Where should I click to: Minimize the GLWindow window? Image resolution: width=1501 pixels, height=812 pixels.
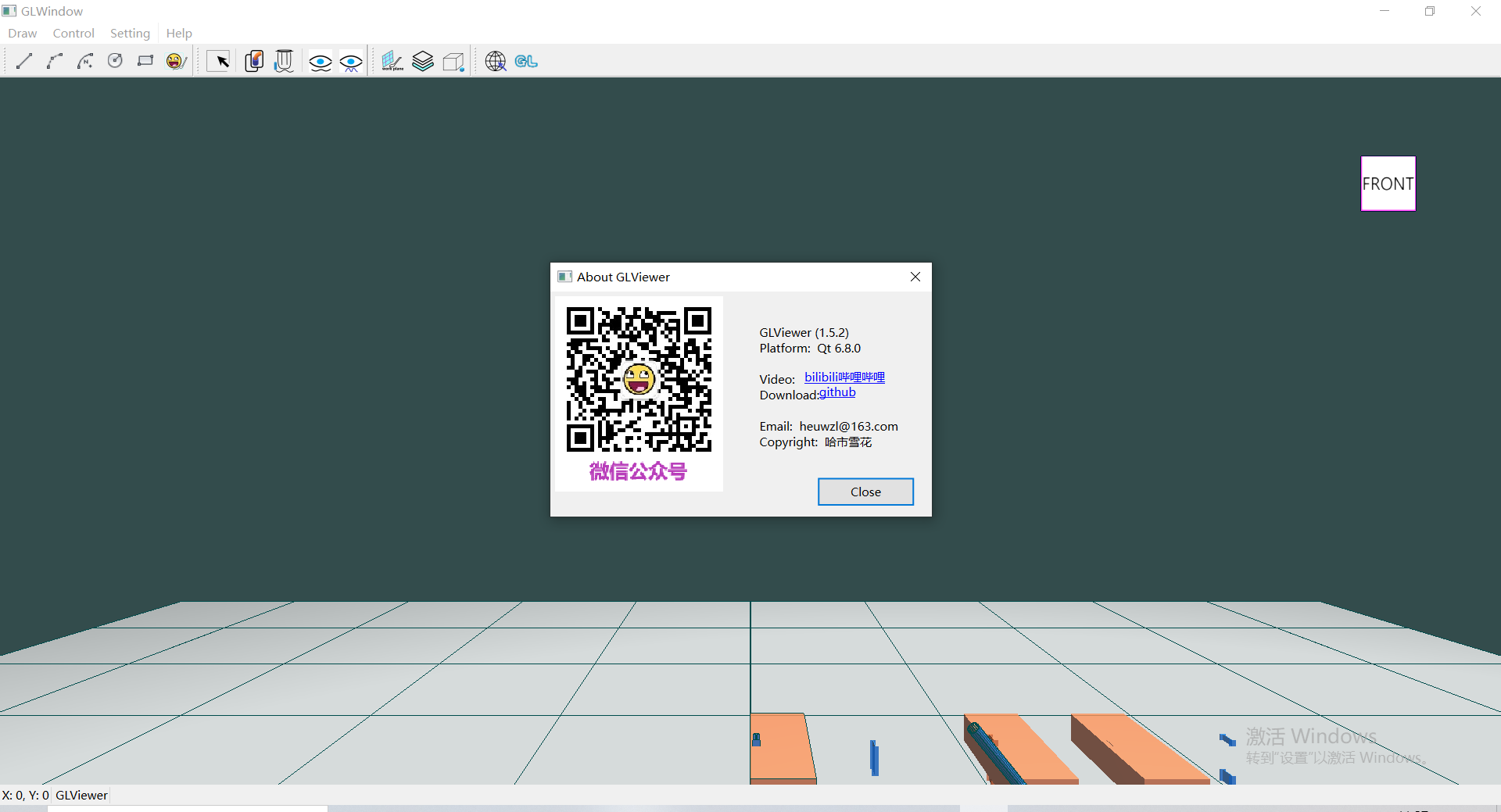(x=1385, y=11)
